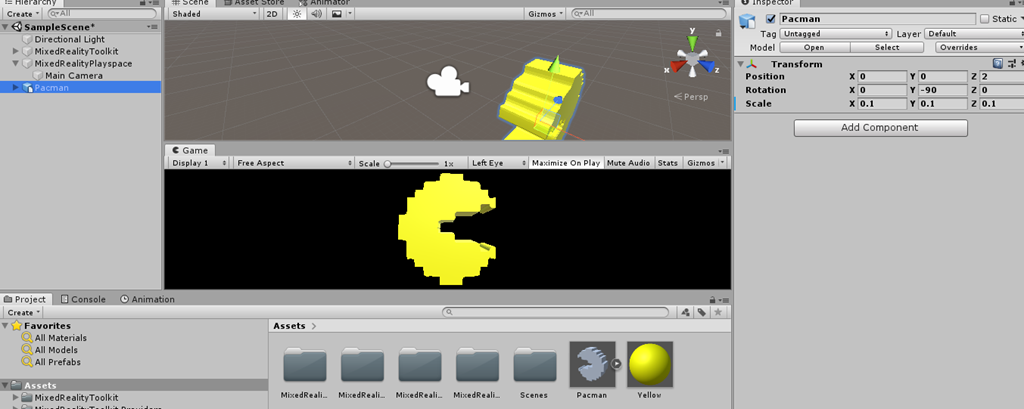Click the scene effects image icon
This screenshot has width=1024, height=409.
(337, 14)
